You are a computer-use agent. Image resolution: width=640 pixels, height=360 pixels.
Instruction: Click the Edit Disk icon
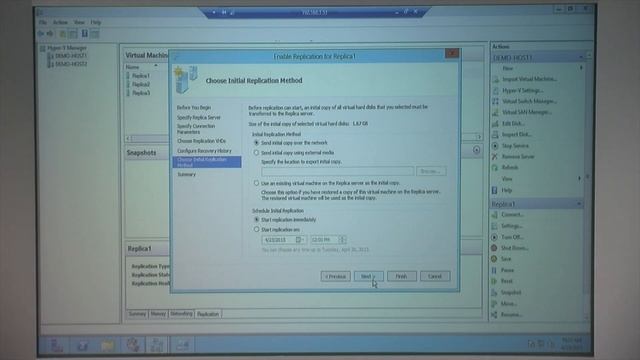tap(496, 123)
